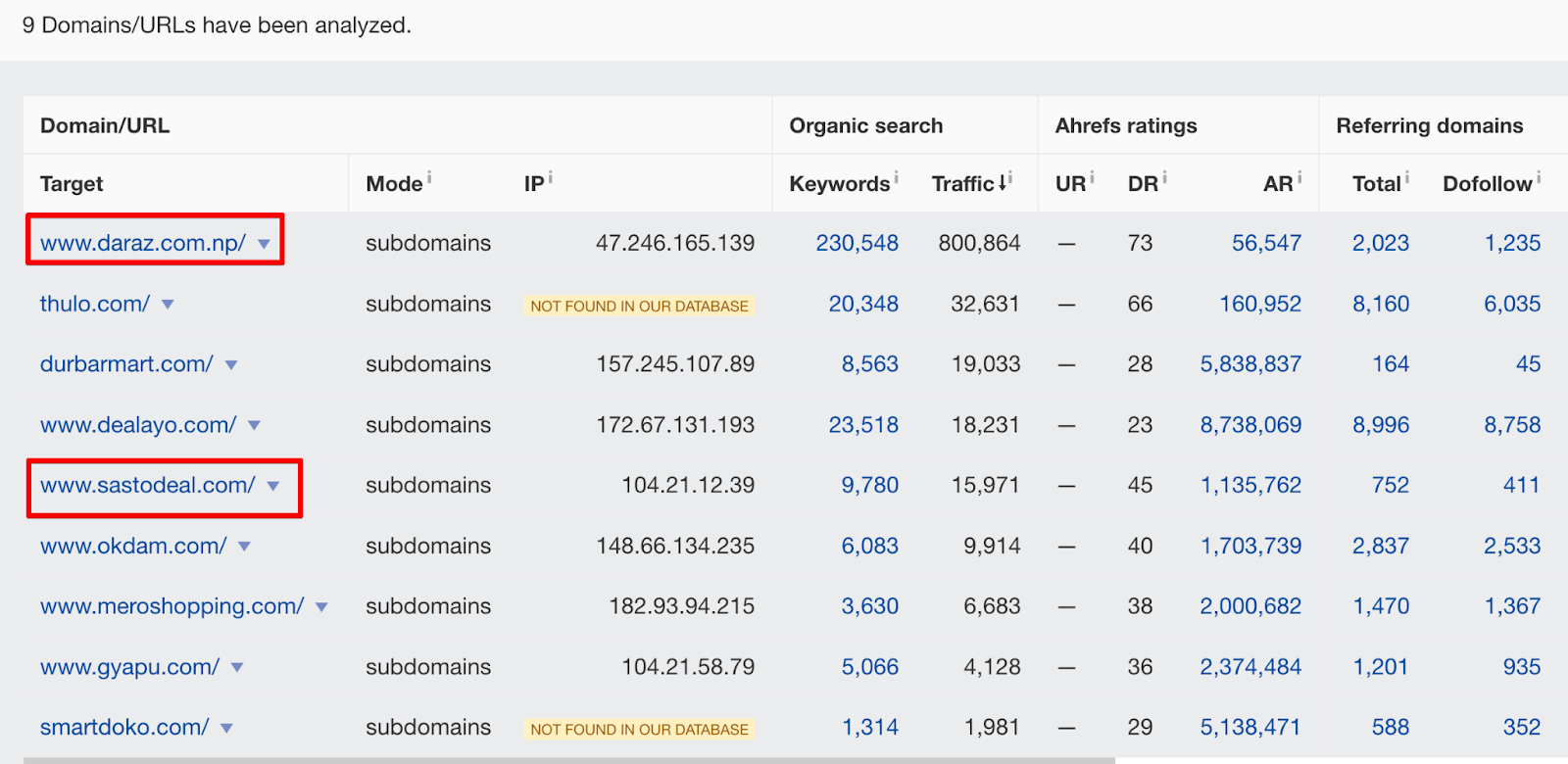Image resolution: width=1568 pixels, height=764 pixels.
Task: Click the info icon next to Mode
Action: click(429, 177)
